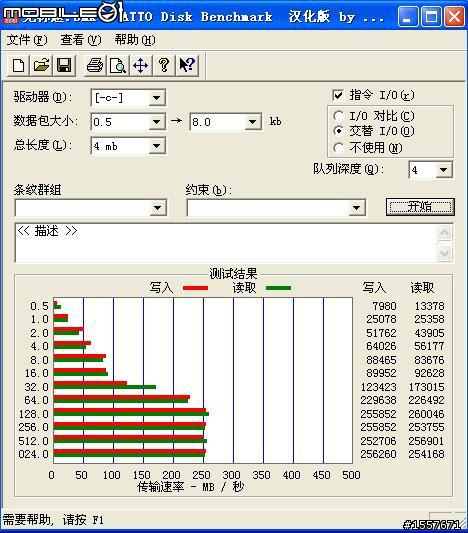Open the 总长度 dropdown showing 4 mb
This screenshot has height=533, width=468.
(157, 146)
